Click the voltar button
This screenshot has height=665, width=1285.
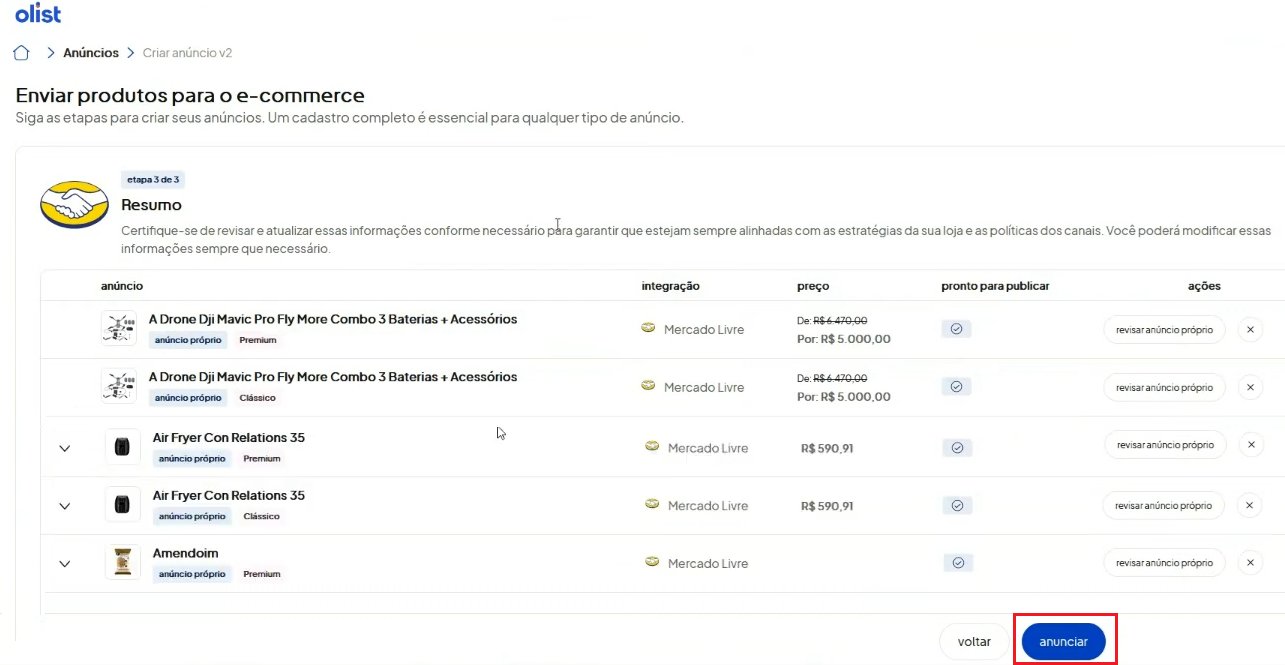(974, 642)
